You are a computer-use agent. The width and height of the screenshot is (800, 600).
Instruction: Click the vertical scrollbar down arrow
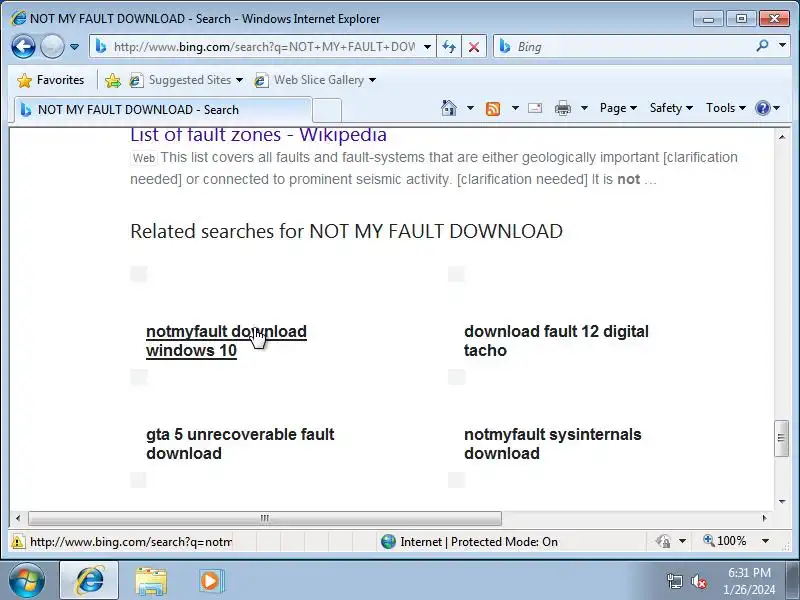[782, 502]
